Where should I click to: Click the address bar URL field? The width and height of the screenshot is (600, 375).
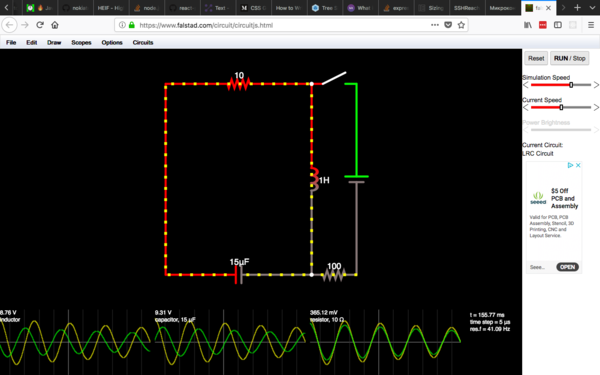pyautogui.click(x=283, y=25)
